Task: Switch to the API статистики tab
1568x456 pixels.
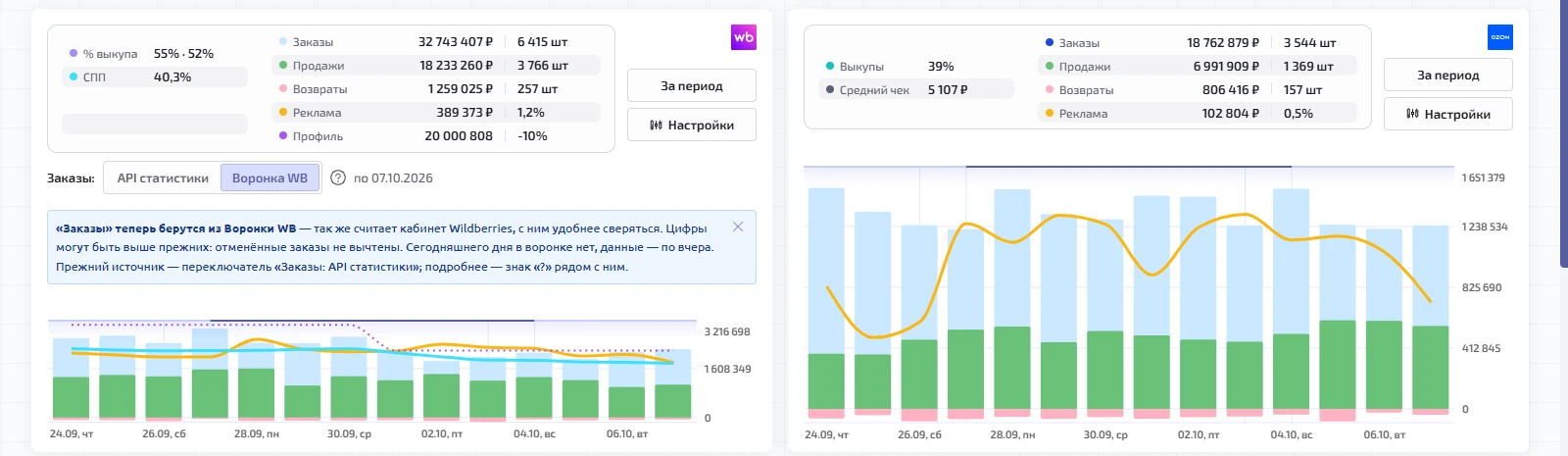Action: coord(163,177)
